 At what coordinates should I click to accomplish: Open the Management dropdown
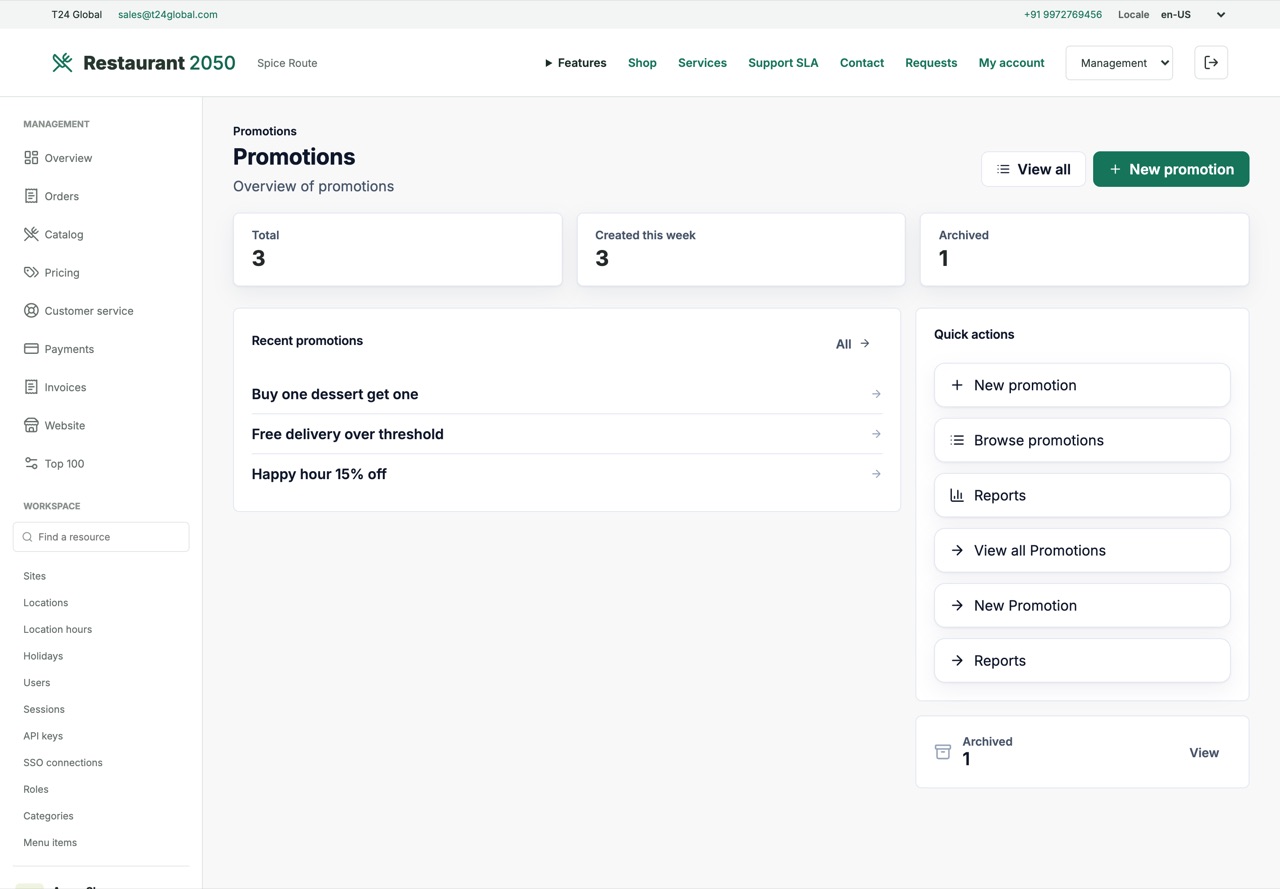pyautogui.click(x=1119, y=63)
